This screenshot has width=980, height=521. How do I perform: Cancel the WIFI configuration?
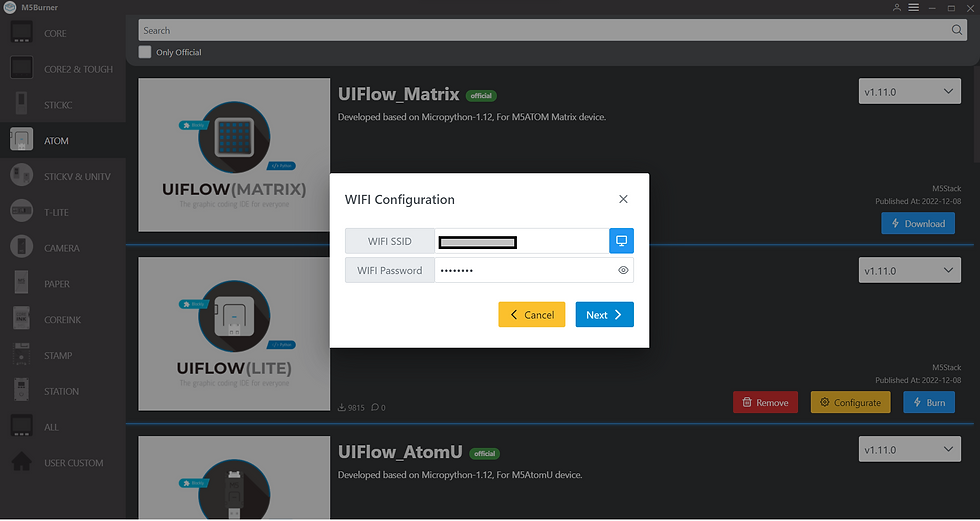(532, 314)
